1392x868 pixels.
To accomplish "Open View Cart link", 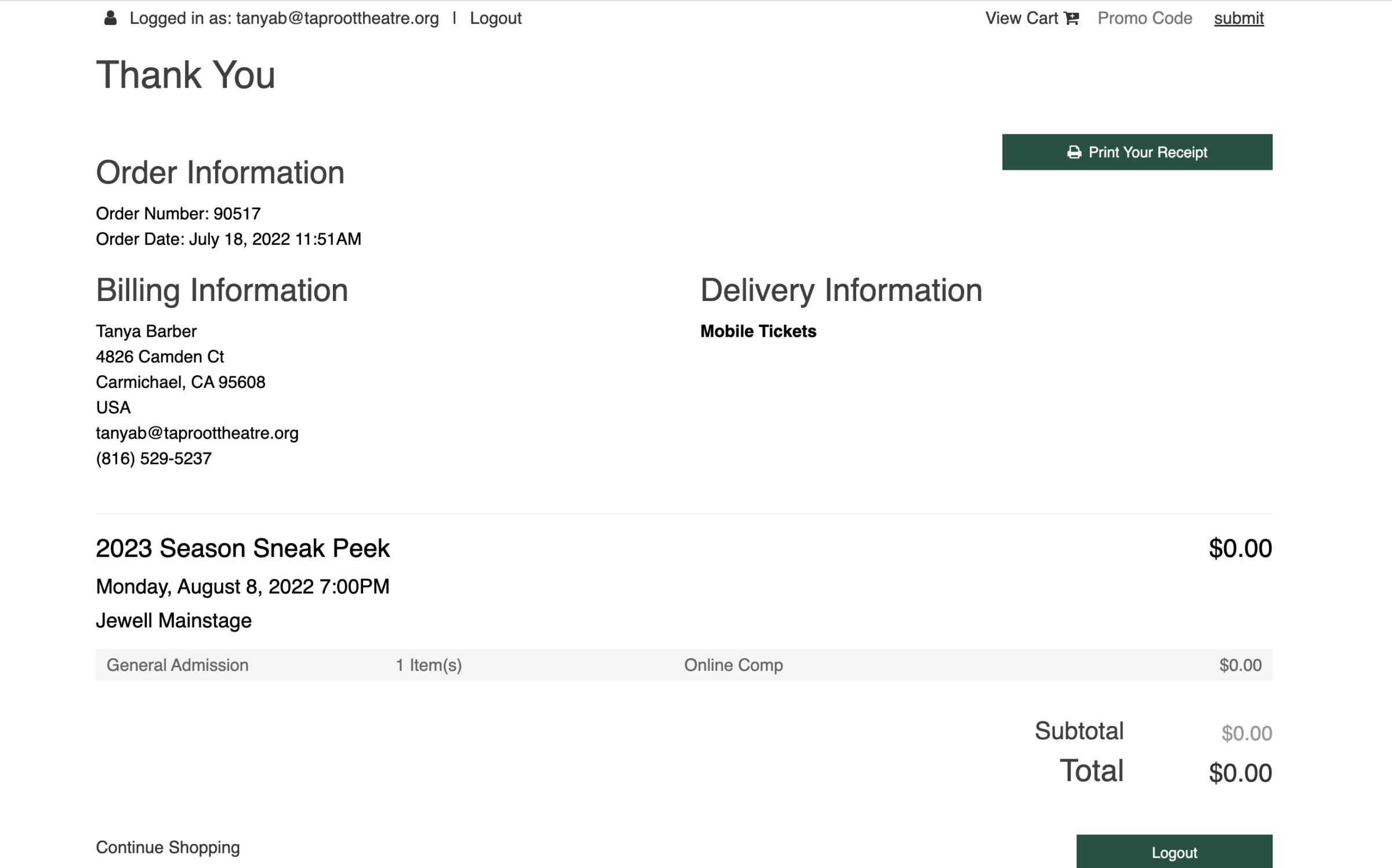I will [x=1021, y=19].
